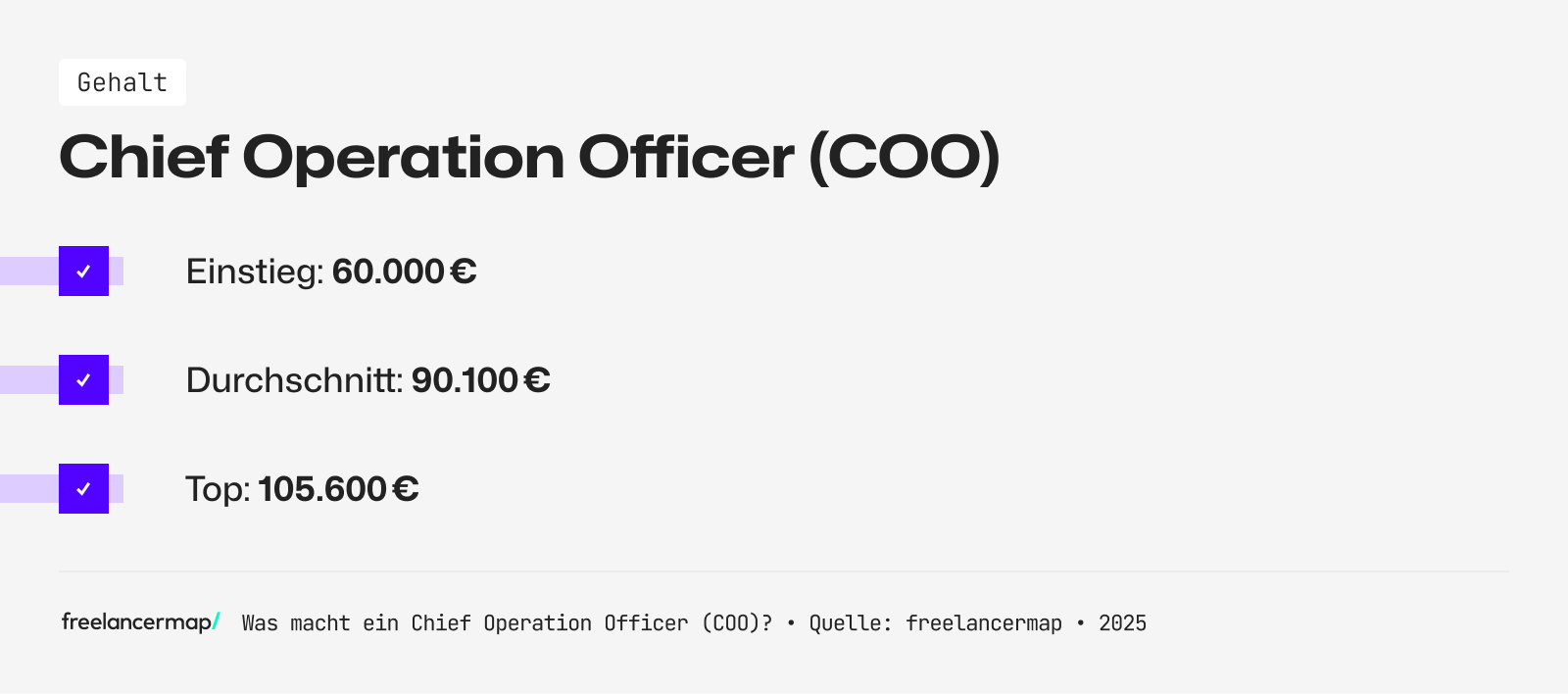Click the light purple bar right of the Durchschnitt checkbox
Screen dimensions: 1568x694
tap(117, 380)
